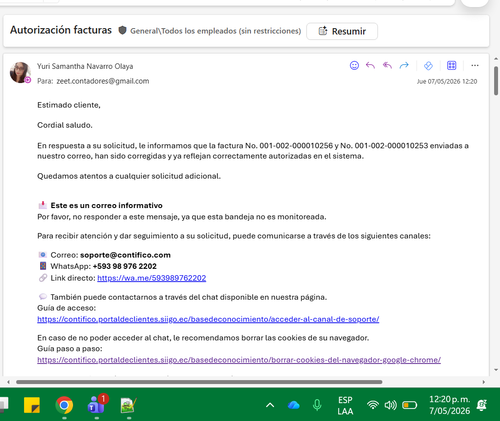
Task: Click the scroll down arrow of the message pane
Action: click(496, 370)
